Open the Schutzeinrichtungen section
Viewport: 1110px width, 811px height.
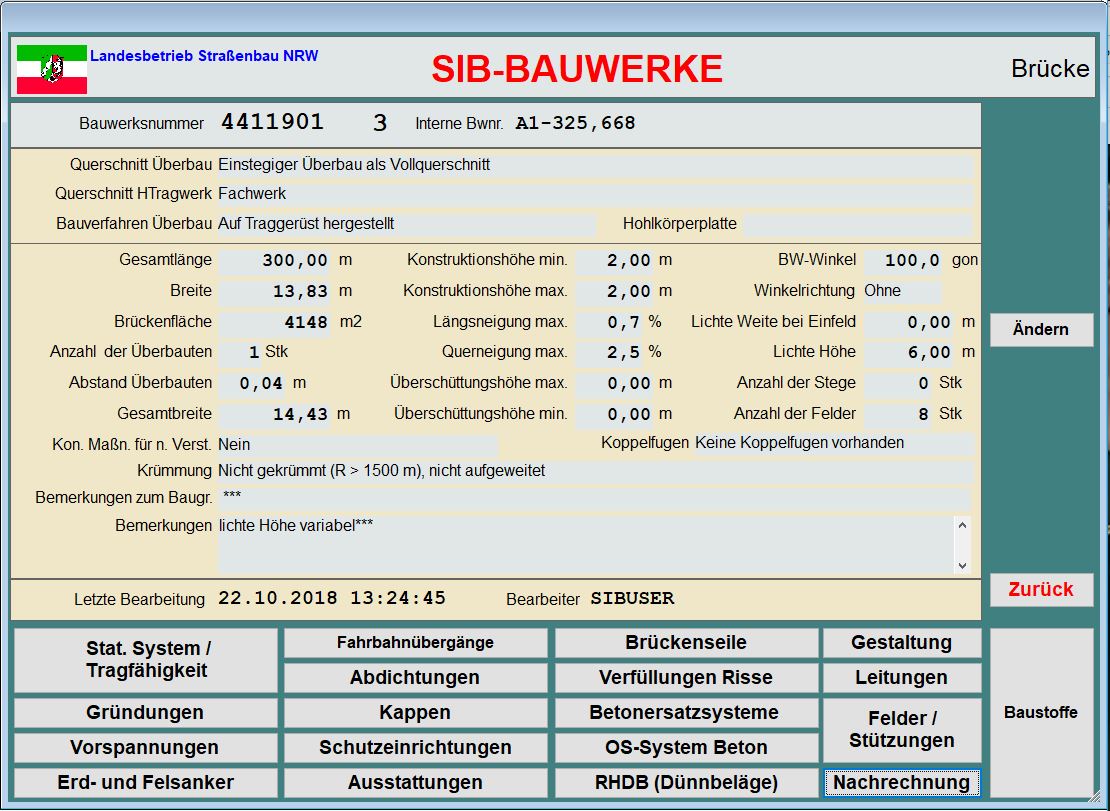point(416,748)
